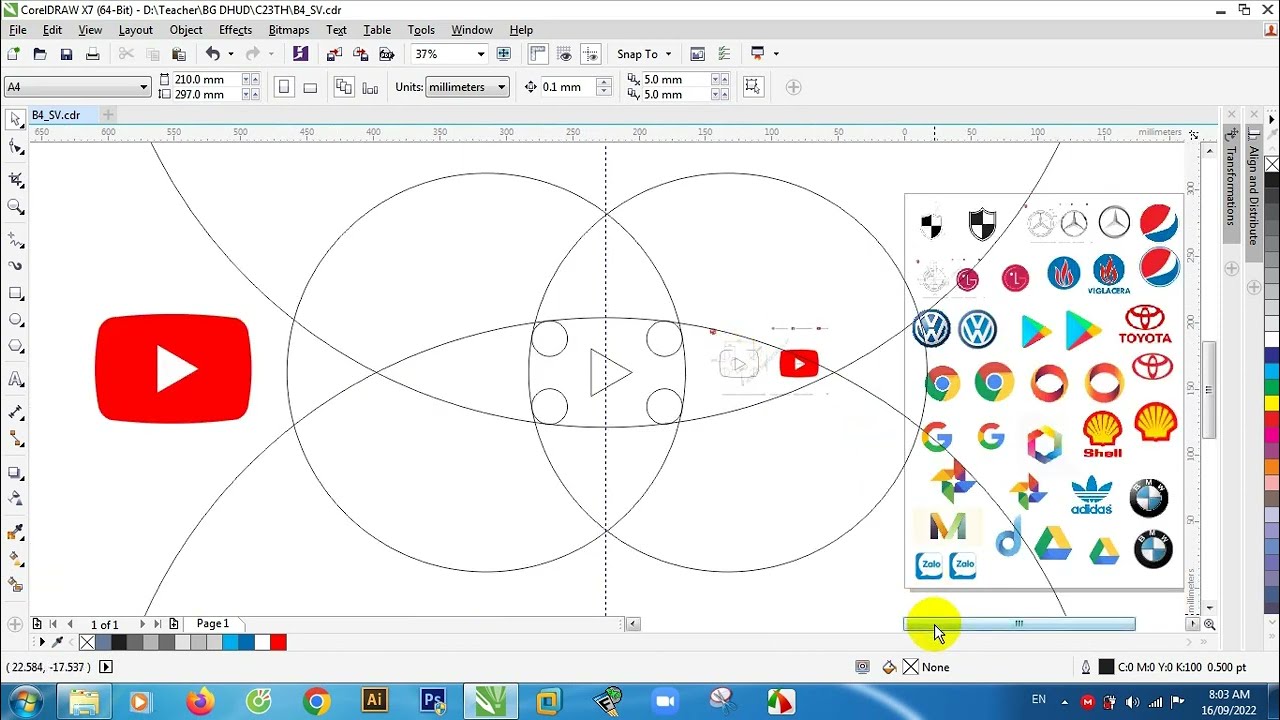Select the Rectangle tool
1280x720 pixels.
[15, 294]
